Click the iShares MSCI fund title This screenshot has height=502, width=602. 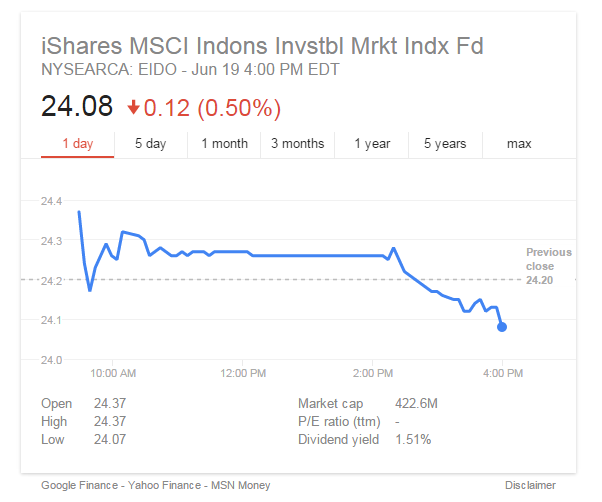point(262,46)
